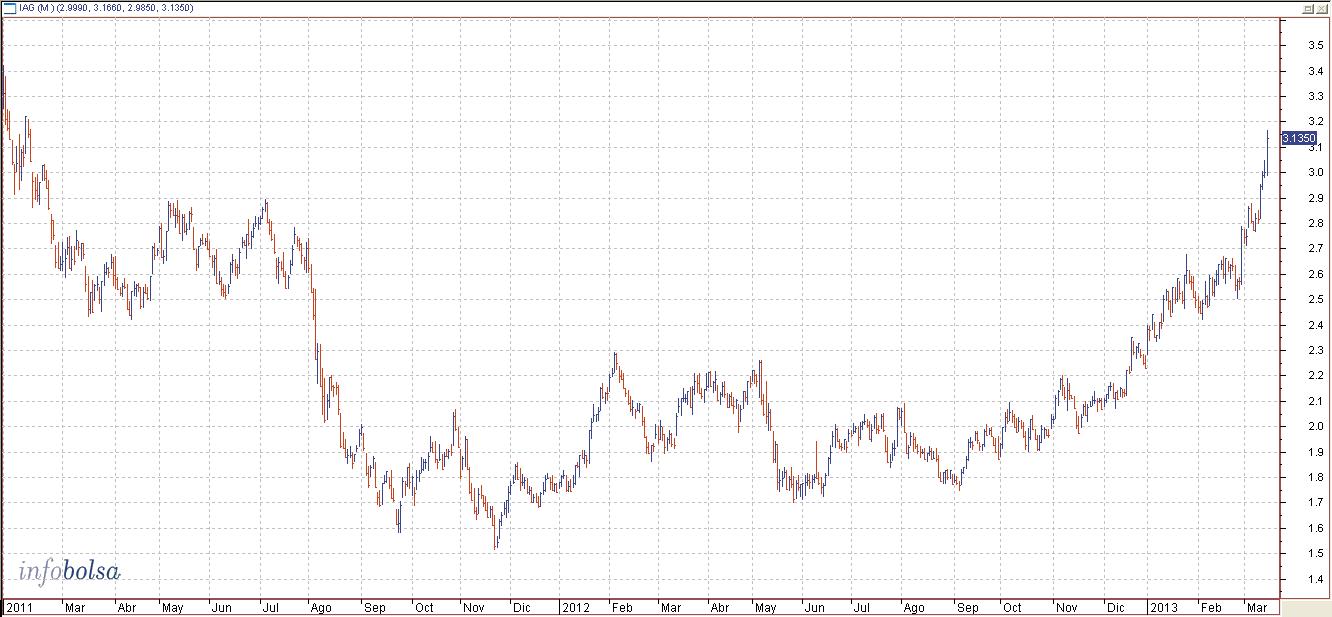
Task: Click the February 2012 peak bar near 2.3
Action: click(614, 362)
